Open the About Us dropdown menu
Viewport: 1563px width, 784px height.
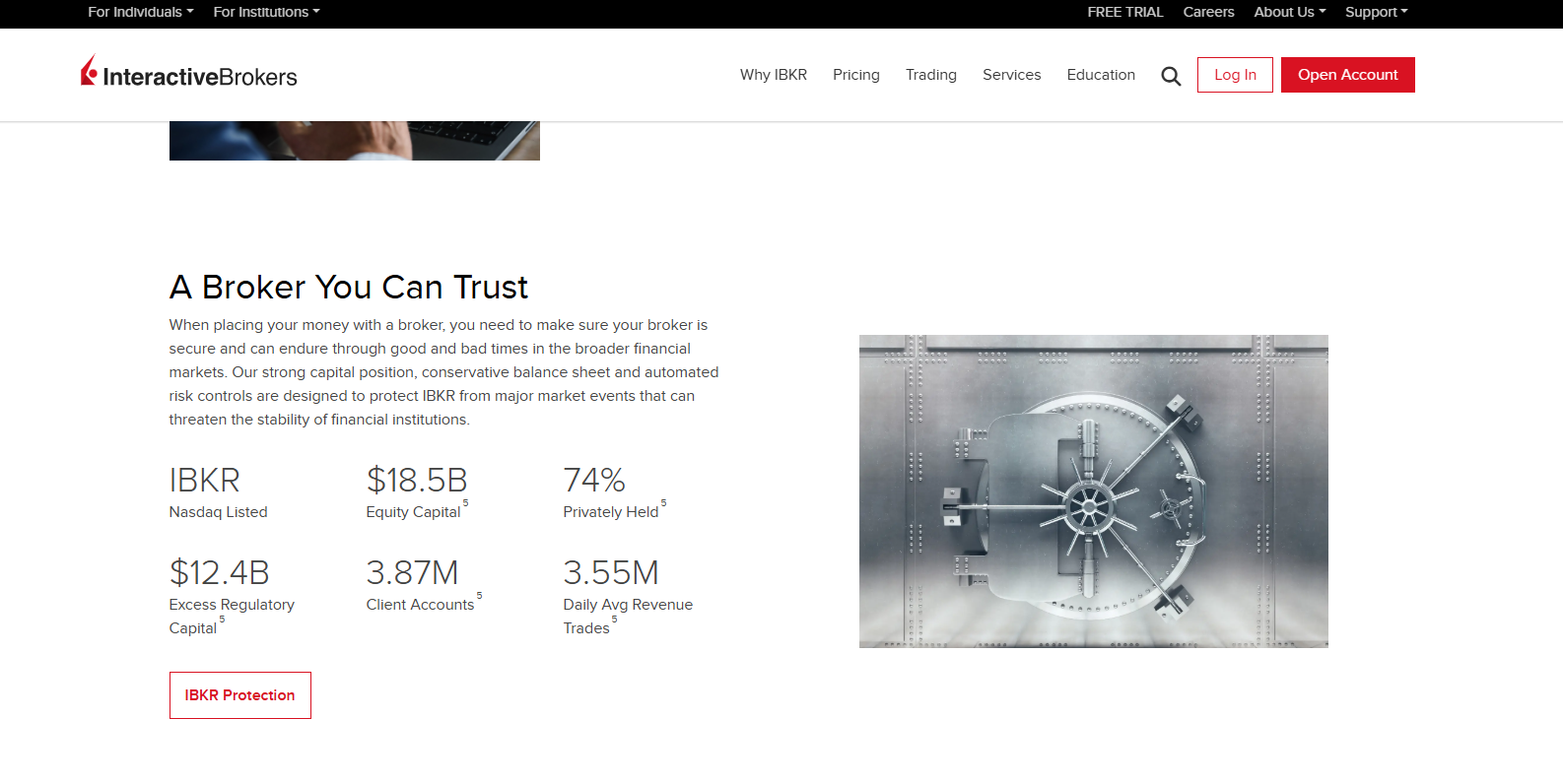pyautogui.click(x=1289, y=12)
